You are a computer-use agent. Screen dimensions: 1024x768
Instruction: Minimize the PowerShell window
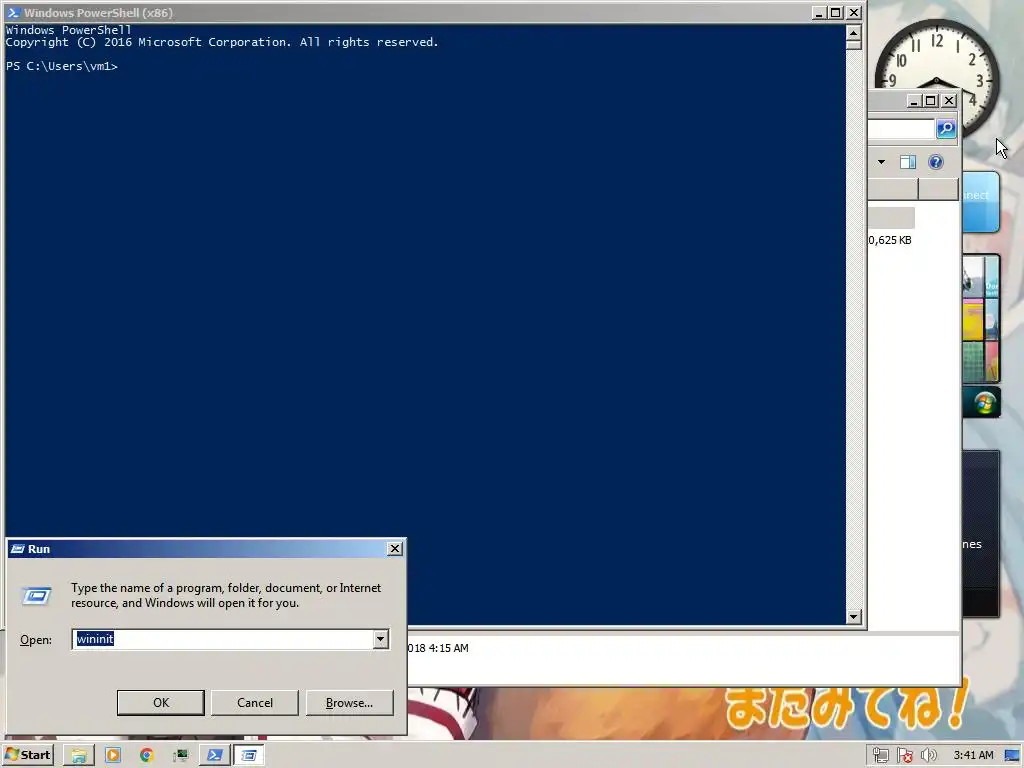(819, 12)
